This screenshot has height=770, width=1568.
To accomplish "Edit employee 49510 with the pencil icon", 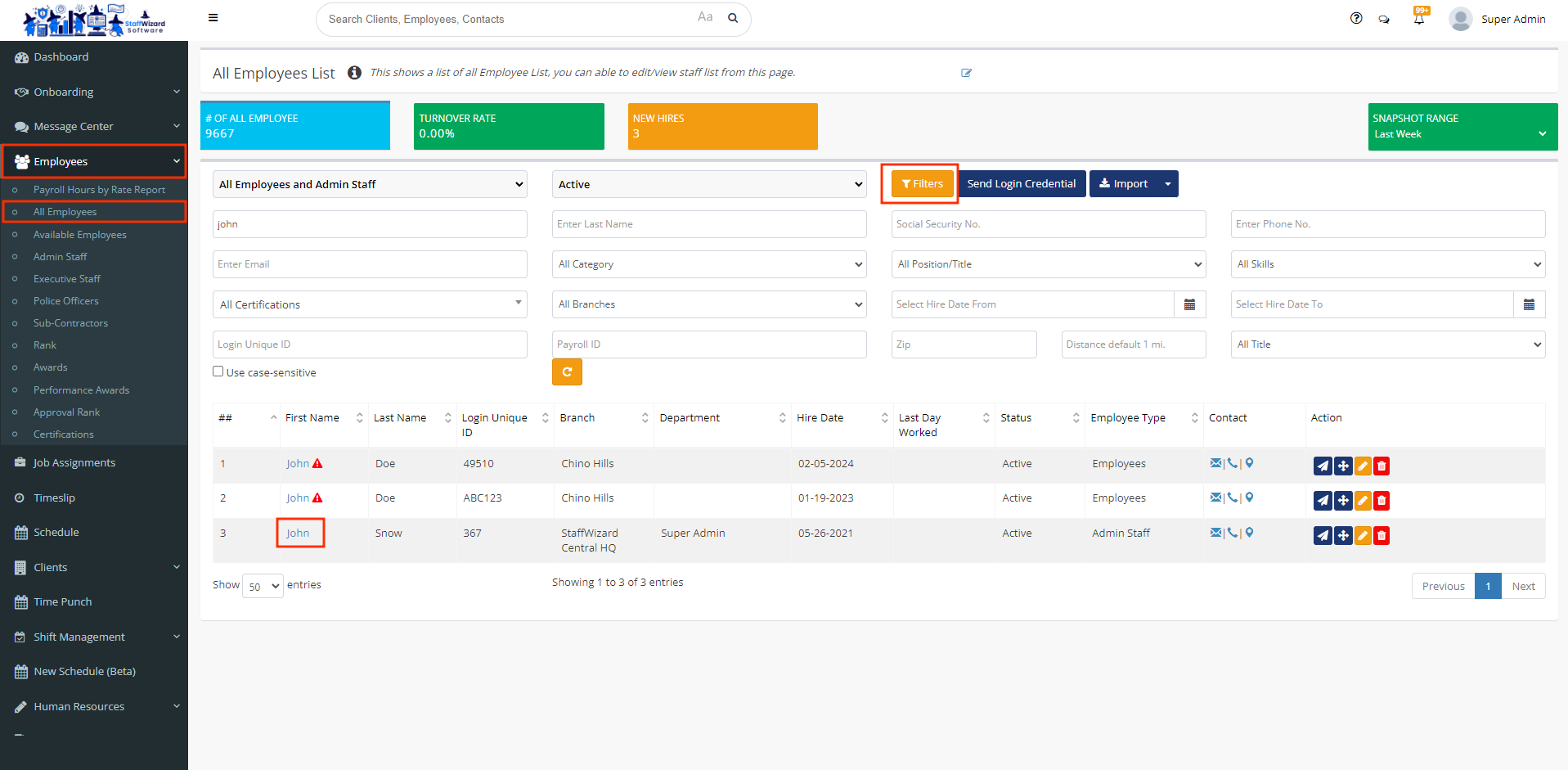I will tap(1363, 466).
